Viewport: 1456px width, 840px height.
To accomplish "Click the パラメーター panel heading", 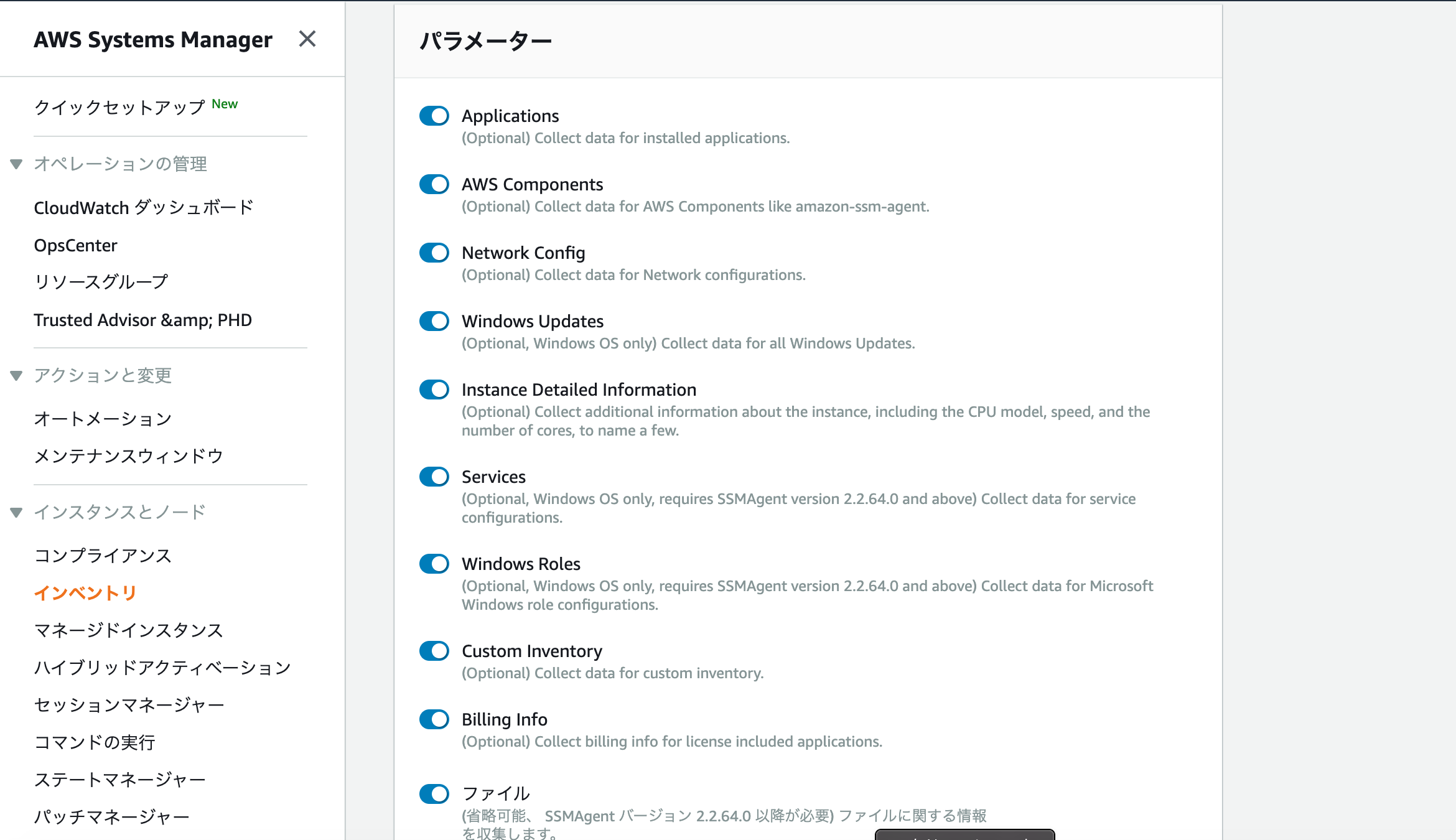I will point(486,41).
